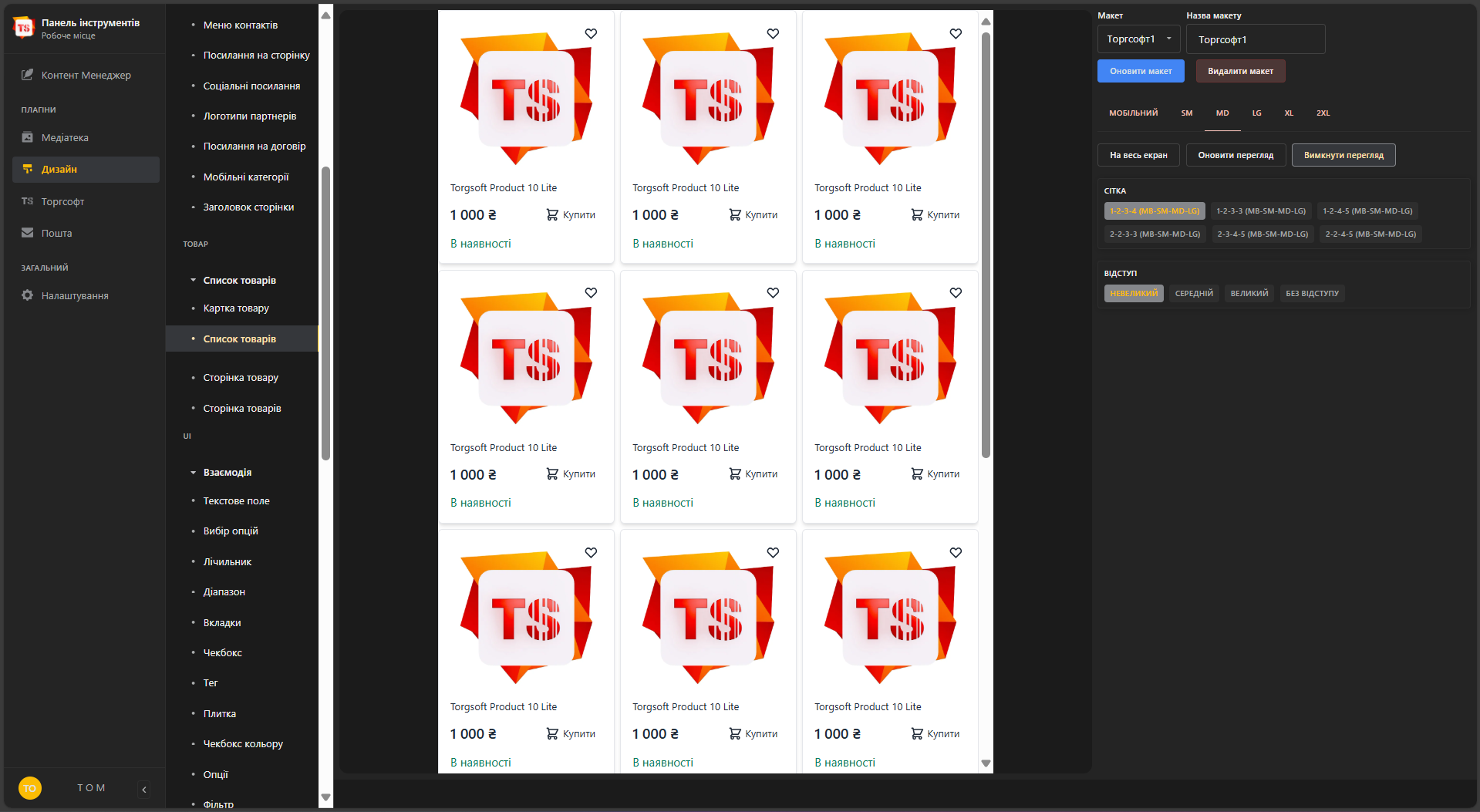Switch to LG breakpoint tab
Viewport: 1480px width, 812px height.
[1256, 113]
